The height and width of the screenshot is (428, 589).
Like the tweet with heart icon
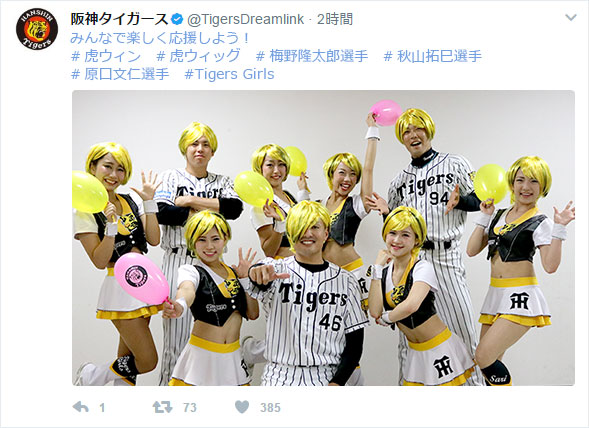click(x=242, y=407)
